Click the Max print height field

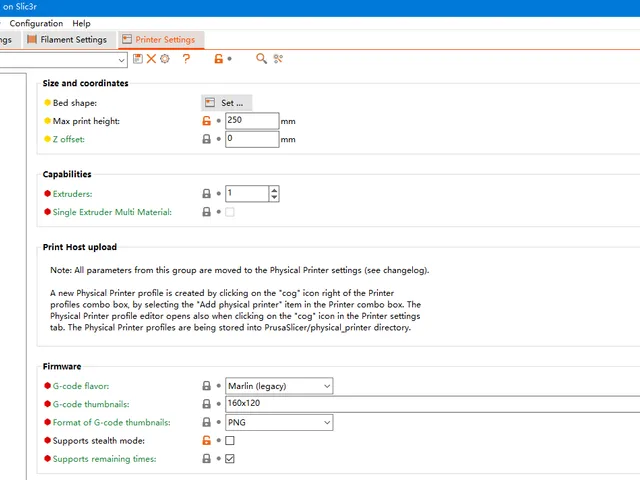point(252,121)
